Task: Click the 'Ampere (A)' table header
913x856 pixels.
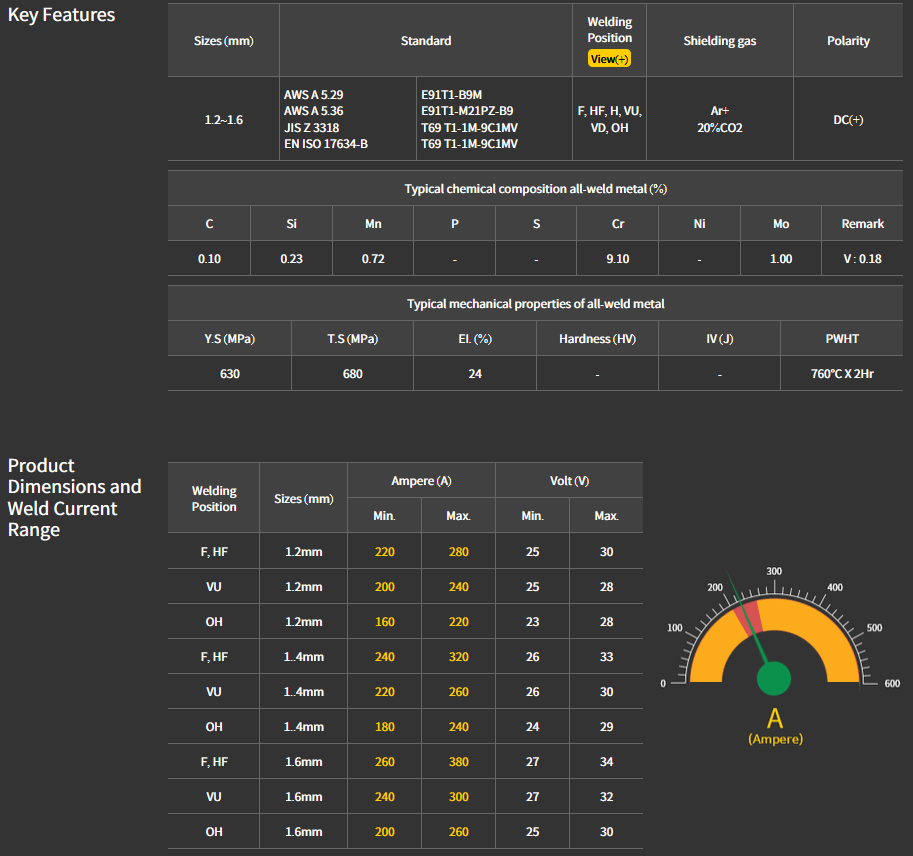Action: click(421, 481)
